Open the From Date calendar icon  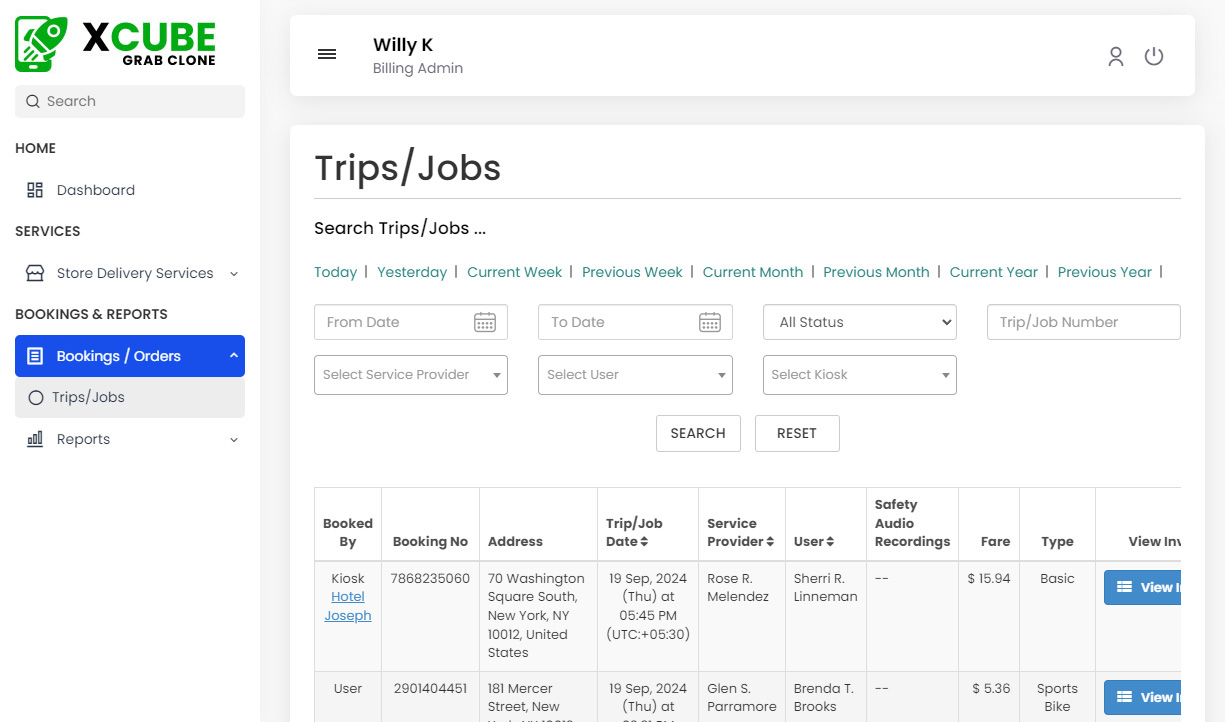[x=485, y=322]
